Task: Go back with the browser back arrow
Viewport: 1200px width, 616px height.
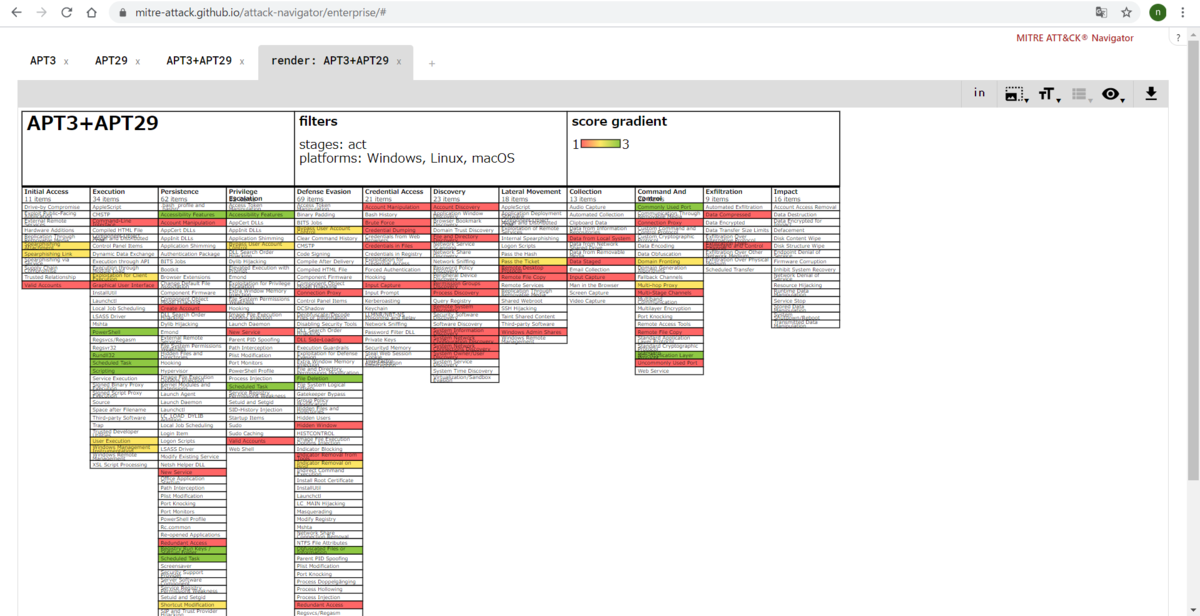Action: 16,13
